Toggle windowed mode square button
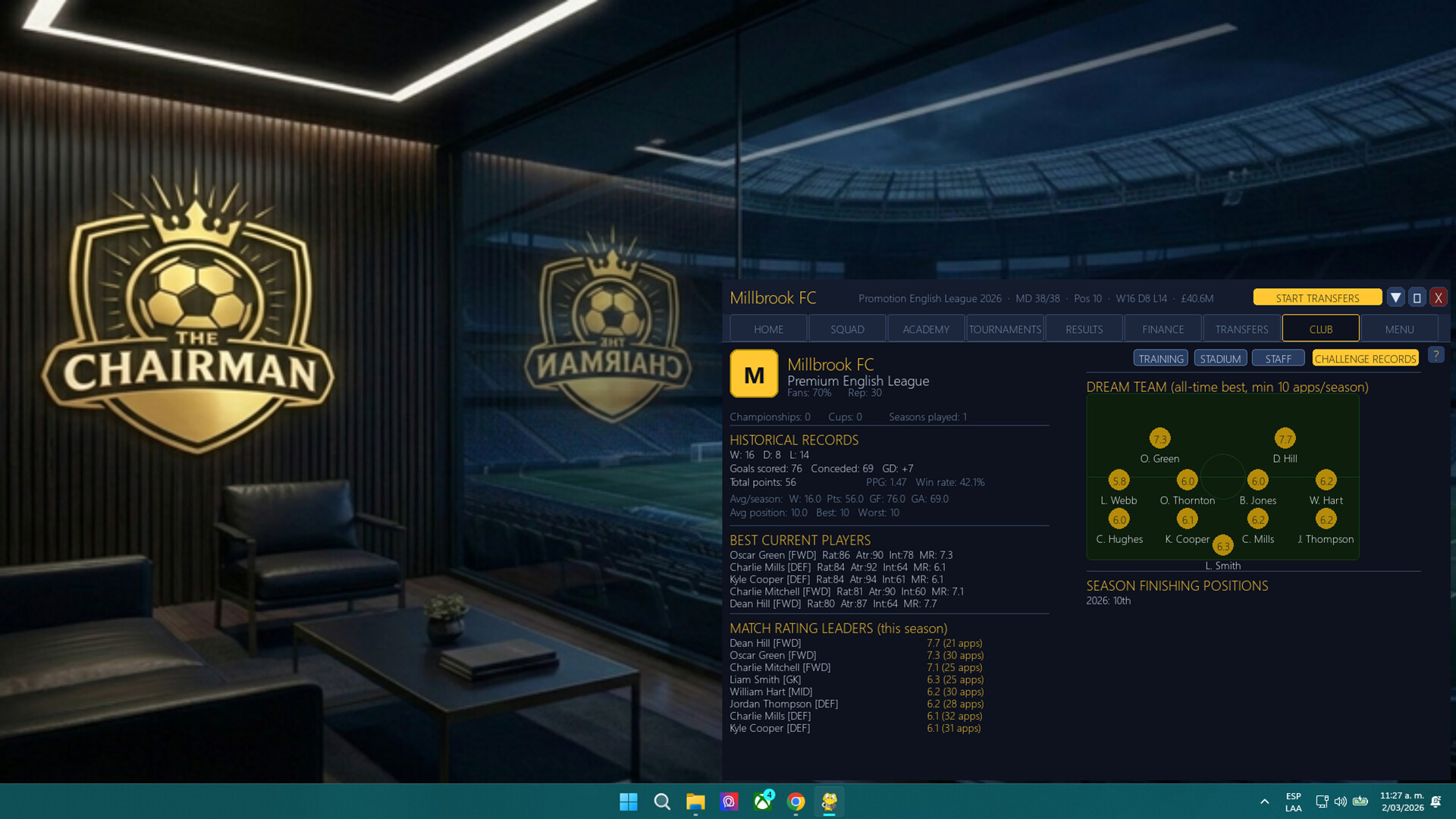The width and height of the screenshot is (1456, 819). [x=1417, y=298]
